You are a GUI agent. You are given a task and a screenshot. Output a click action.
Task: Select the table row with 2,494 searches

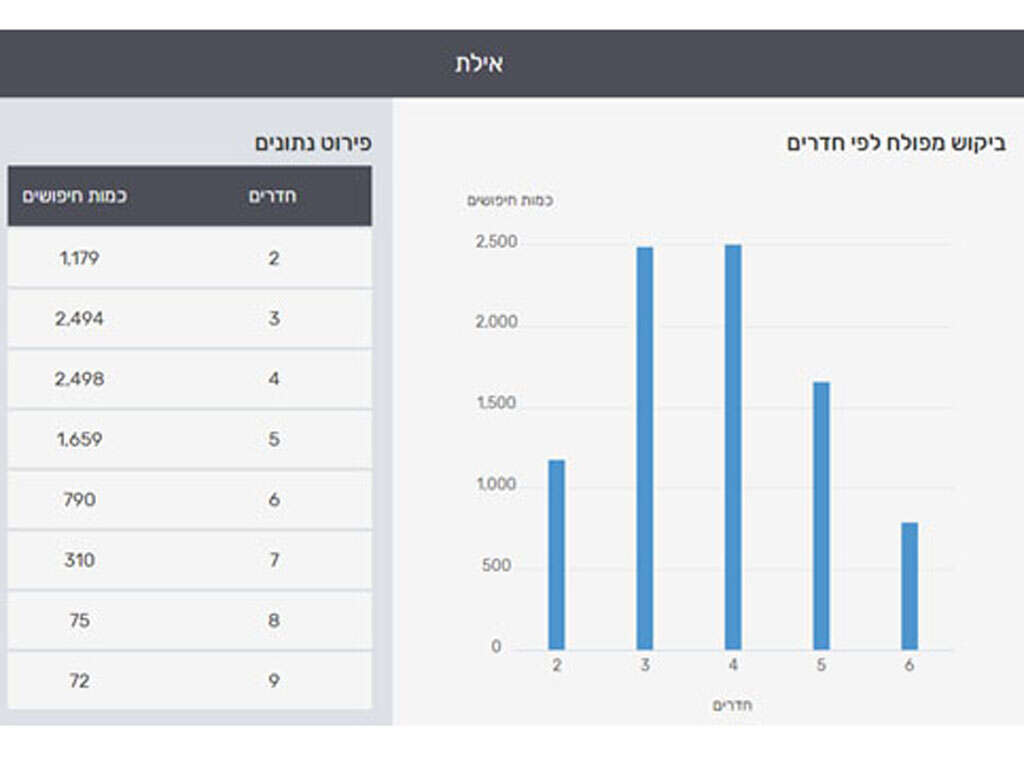[x=189, y=319]
